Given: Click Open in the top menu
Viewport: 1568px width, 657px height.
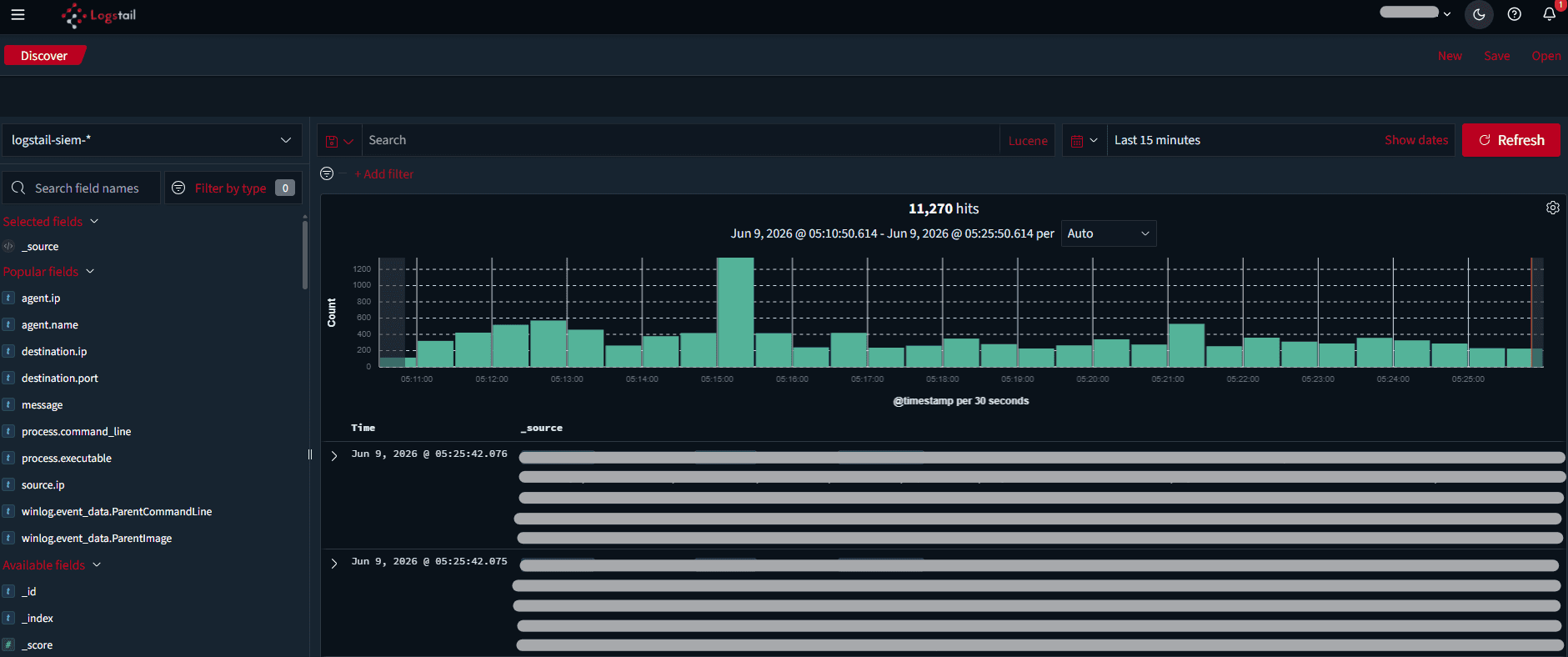Looking at the screenshot, I should (1545, 56).
